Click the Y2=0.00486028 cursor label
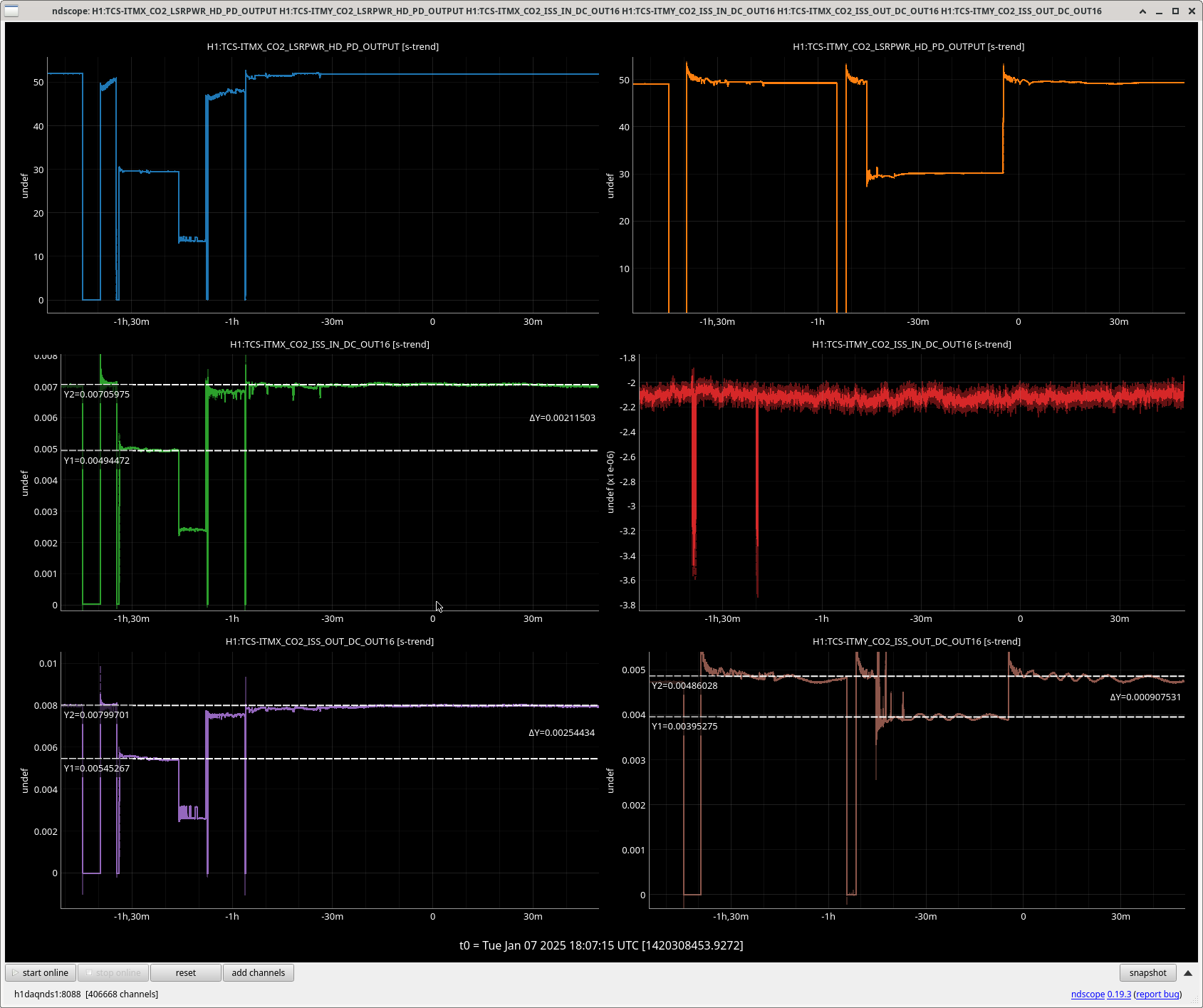The image size is (1203, 1008). pos(684,685)
